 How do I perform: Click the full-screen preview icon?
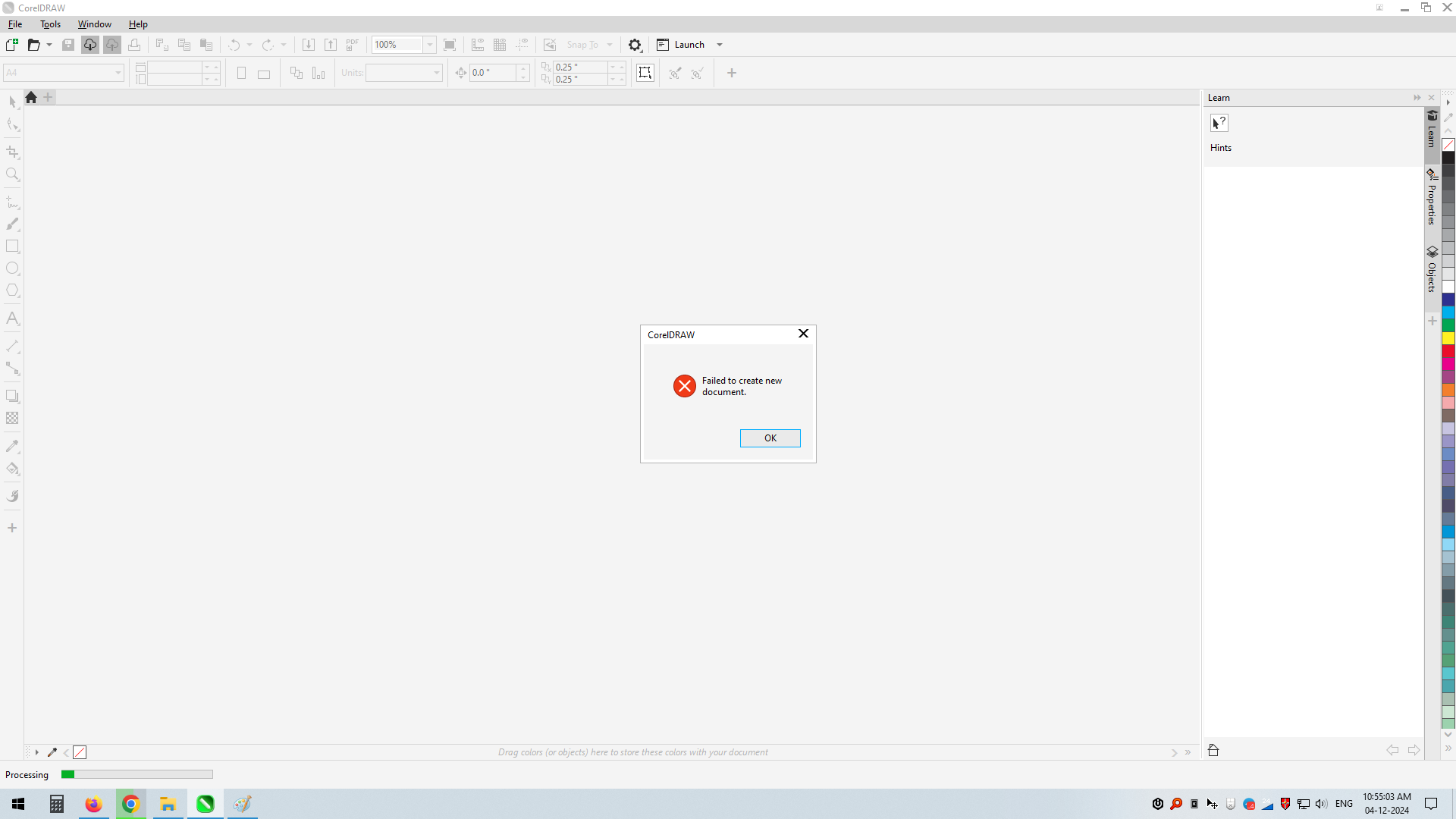[x=450, y=45]
